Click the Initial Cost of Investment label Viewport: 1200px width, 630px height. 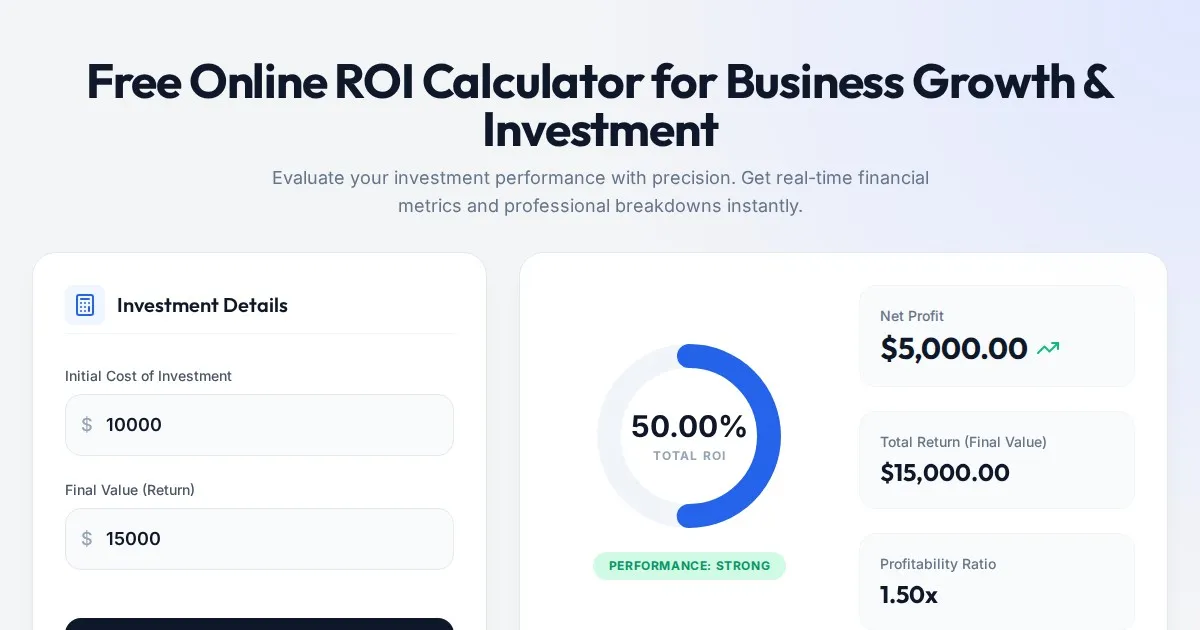click(148, 376)
